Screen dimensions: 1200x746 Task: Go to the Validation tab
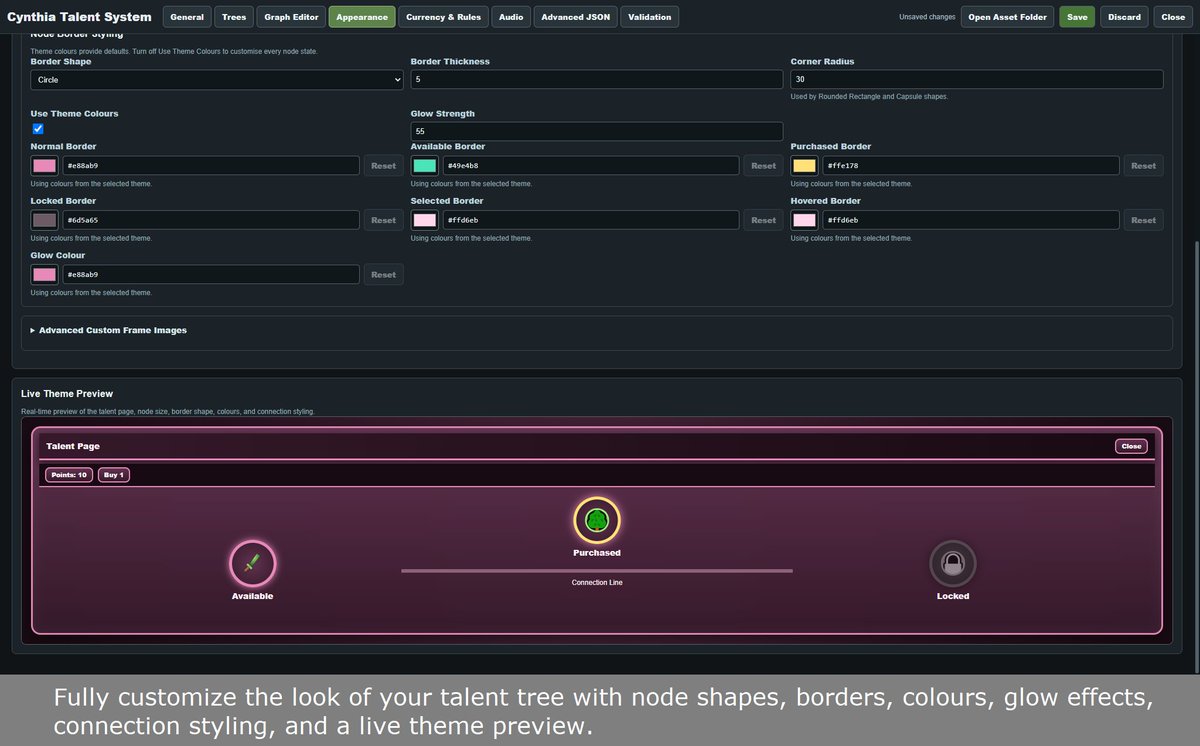point(650,17)
